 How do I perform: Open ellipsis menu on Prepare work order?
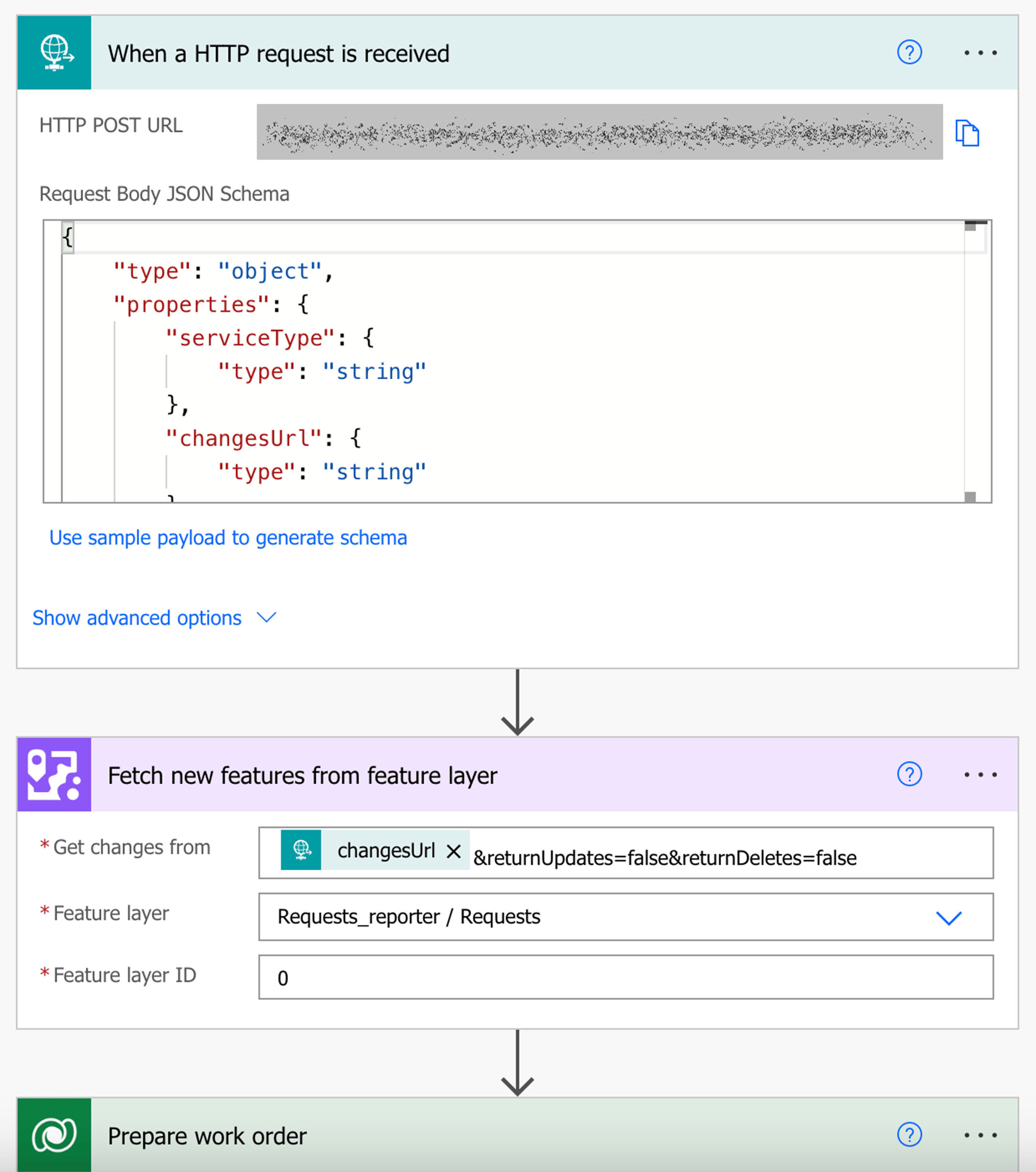coord(980,1134)
